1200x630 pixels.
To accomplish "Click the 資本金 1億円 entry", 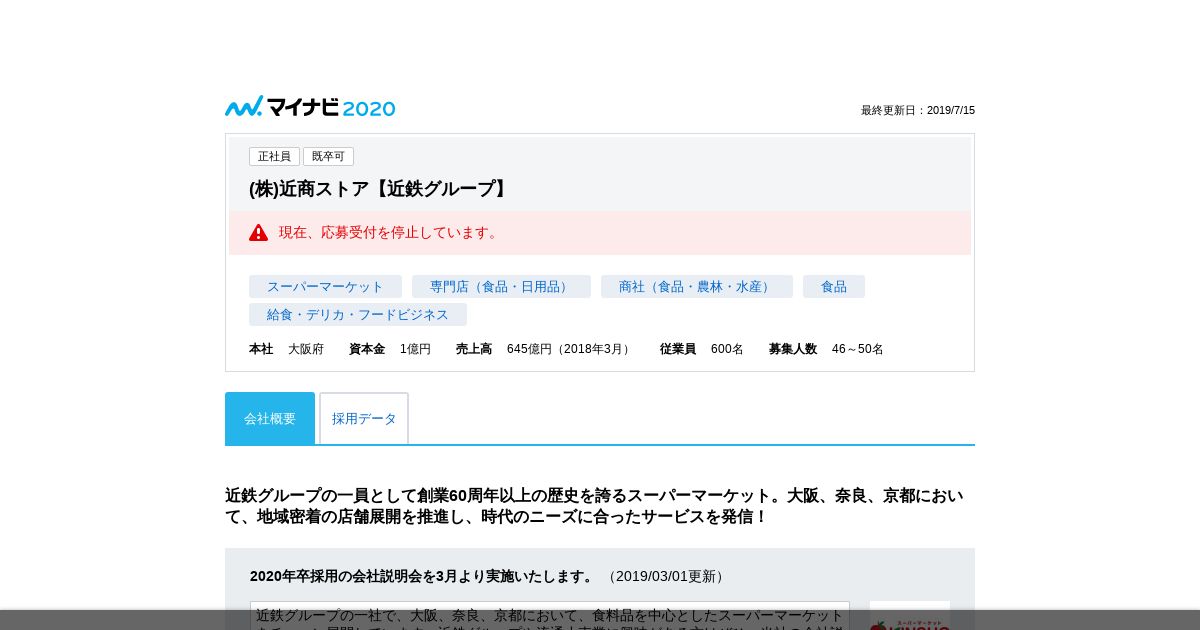I will tap(390, 349).
